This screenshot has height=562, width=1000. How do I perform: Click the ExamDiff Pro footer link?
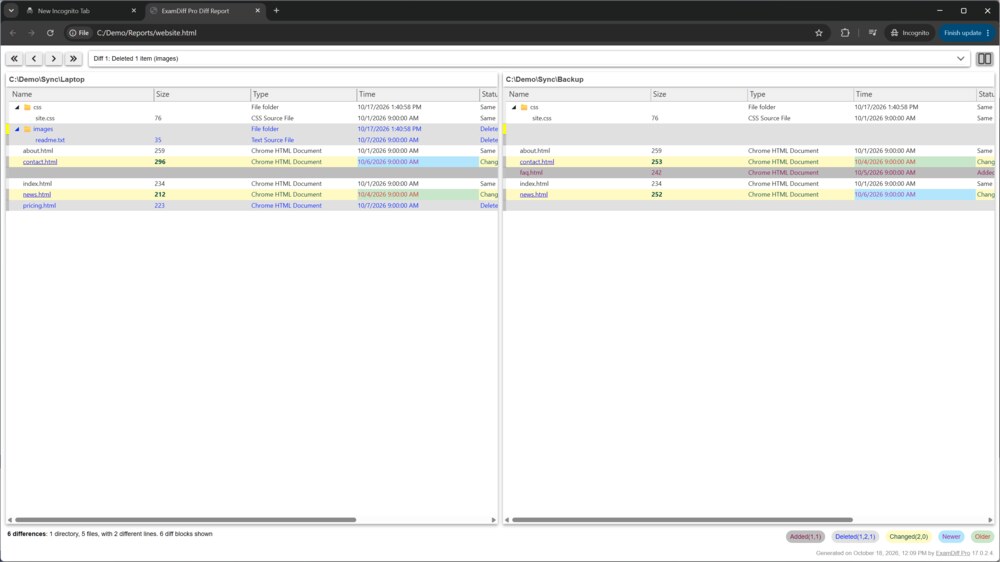coord(952,553)
